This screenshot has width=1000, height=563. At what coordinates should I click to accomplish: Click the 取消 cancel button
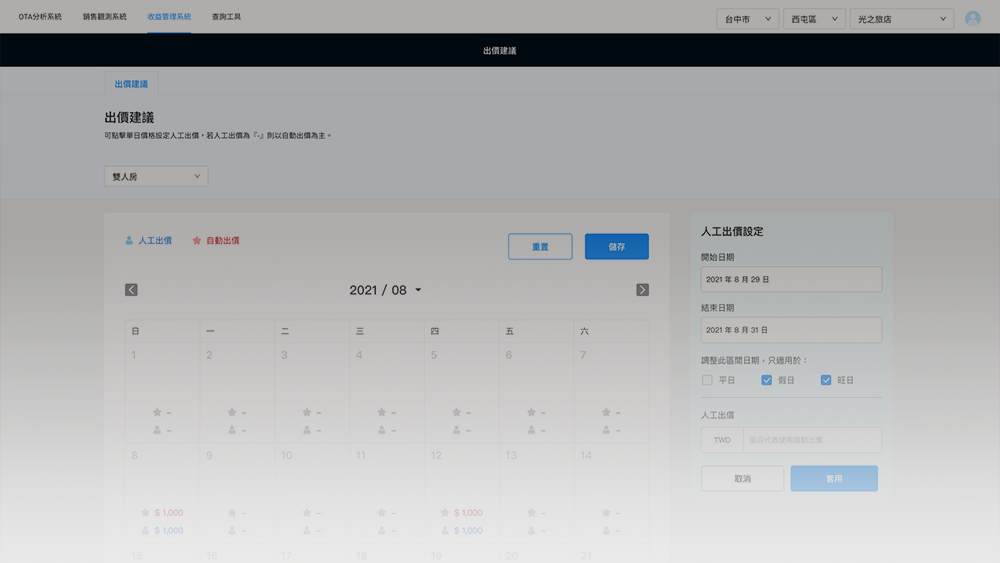click(742, 479)
